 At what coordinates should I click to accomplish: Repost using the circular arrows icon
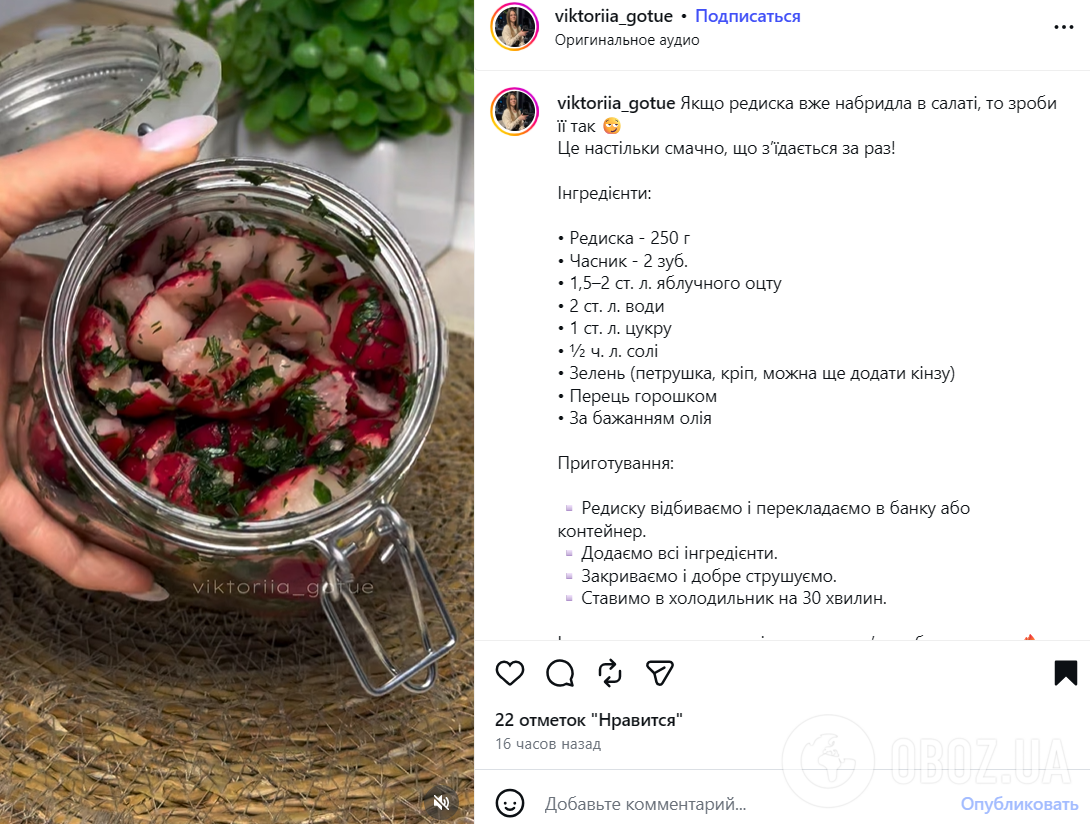point(610,672)
